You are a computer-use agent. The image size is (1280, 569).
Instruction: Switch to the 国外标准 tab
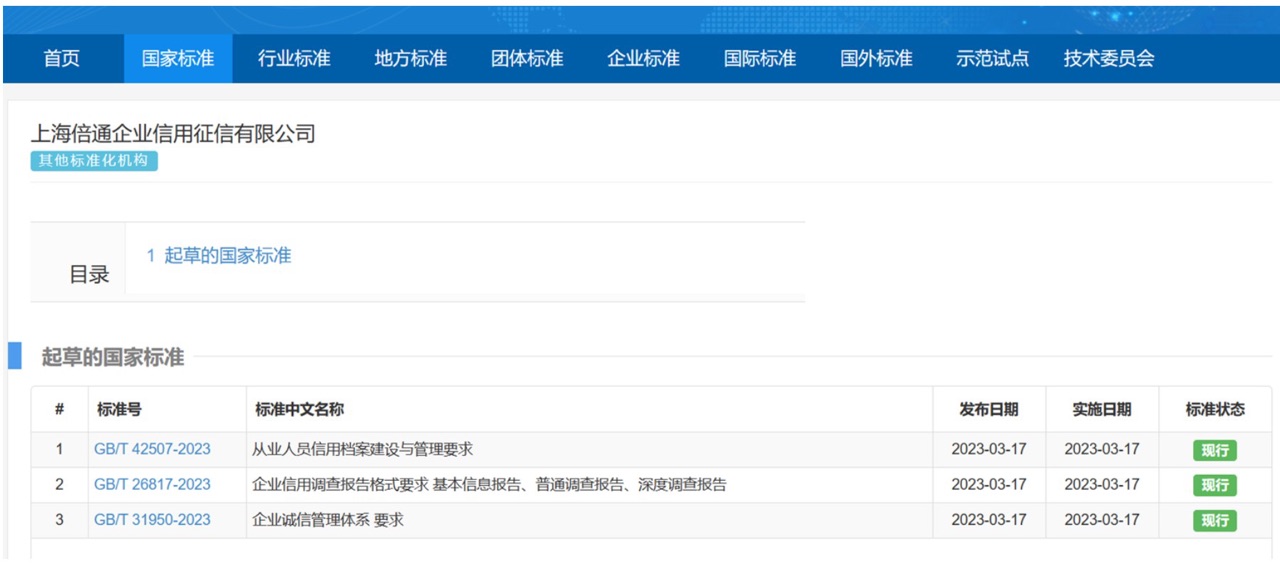coord(876,58)
